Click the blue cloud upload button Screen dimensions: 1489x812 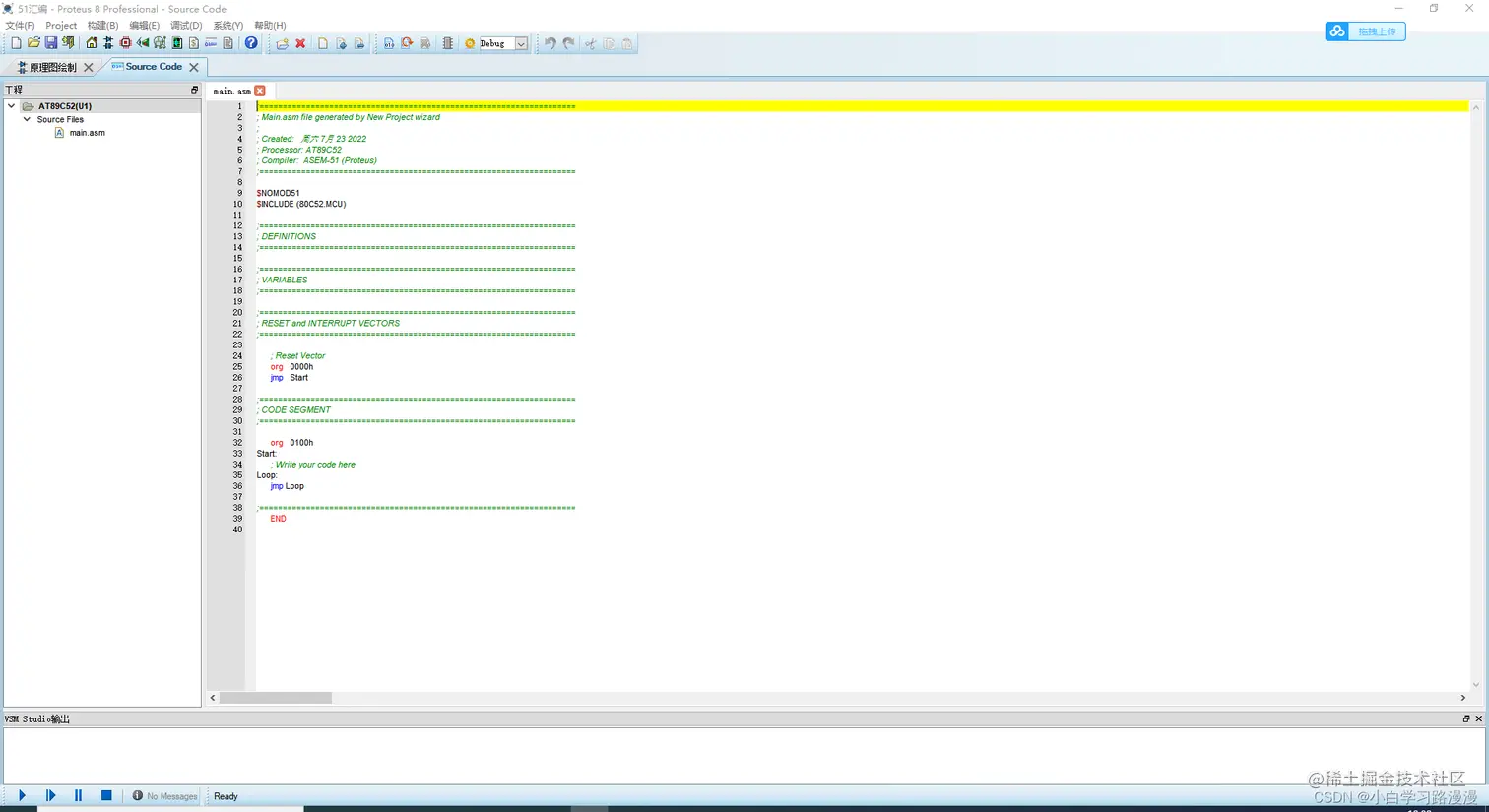[x=1365, y=31]
